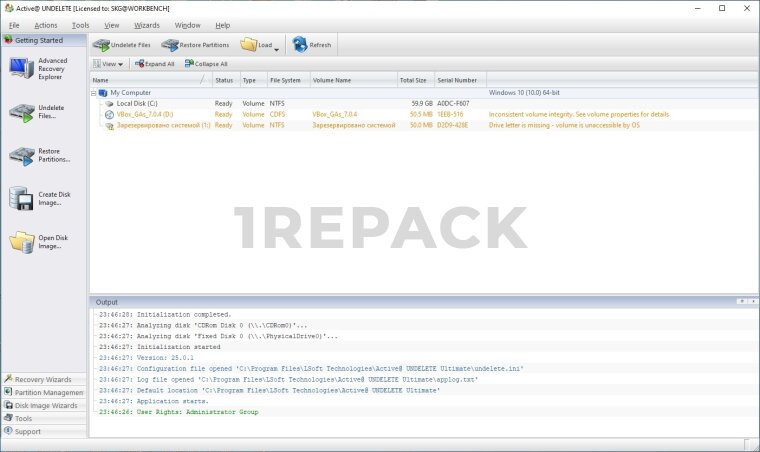The height and width of the screenshot is (452, 760).
Task: Sort list by Total Size column
Action: [413, 80]
